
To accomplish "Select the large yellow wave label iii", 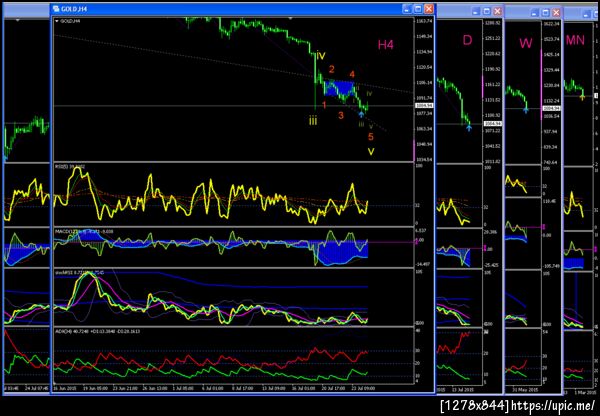I will 313,121.
